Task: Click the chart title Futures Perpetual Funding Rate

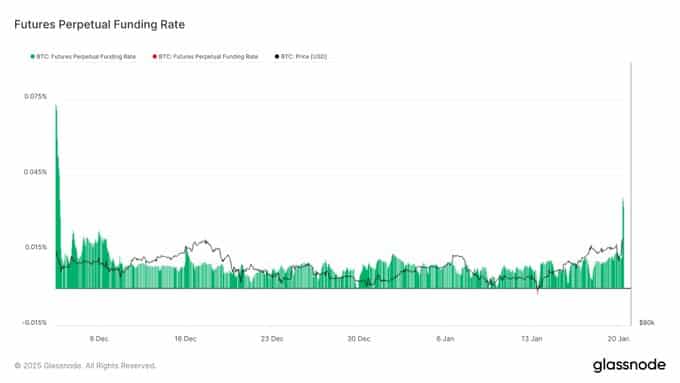Action: coord(99,24)
